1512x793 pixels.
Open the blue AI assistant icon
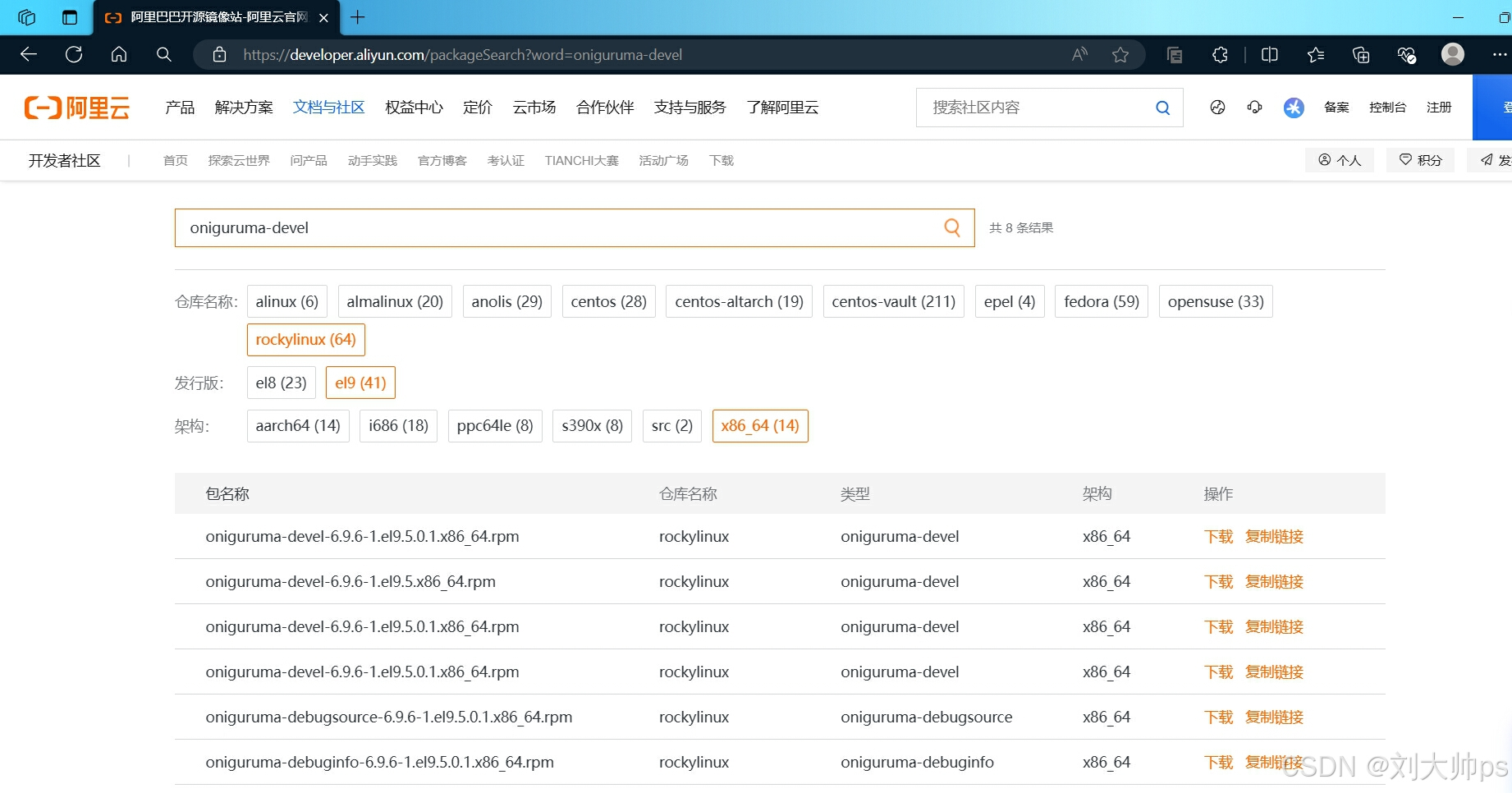tap(1294, 108)
